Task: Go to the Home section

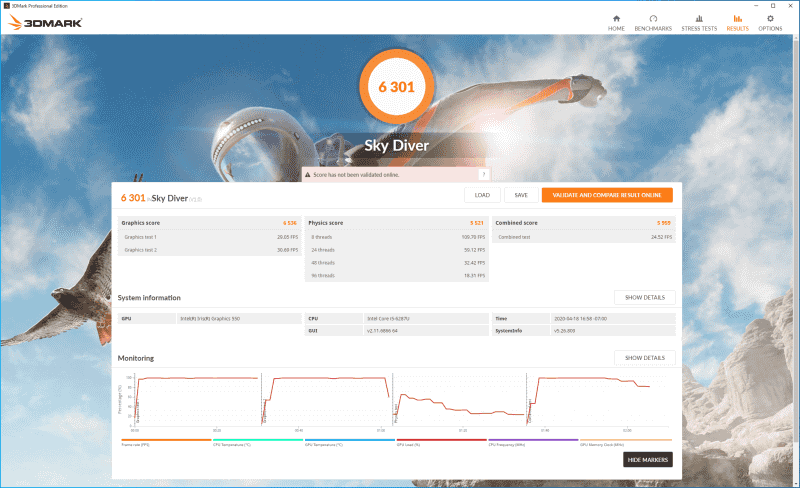Action: tap(616, 23)
